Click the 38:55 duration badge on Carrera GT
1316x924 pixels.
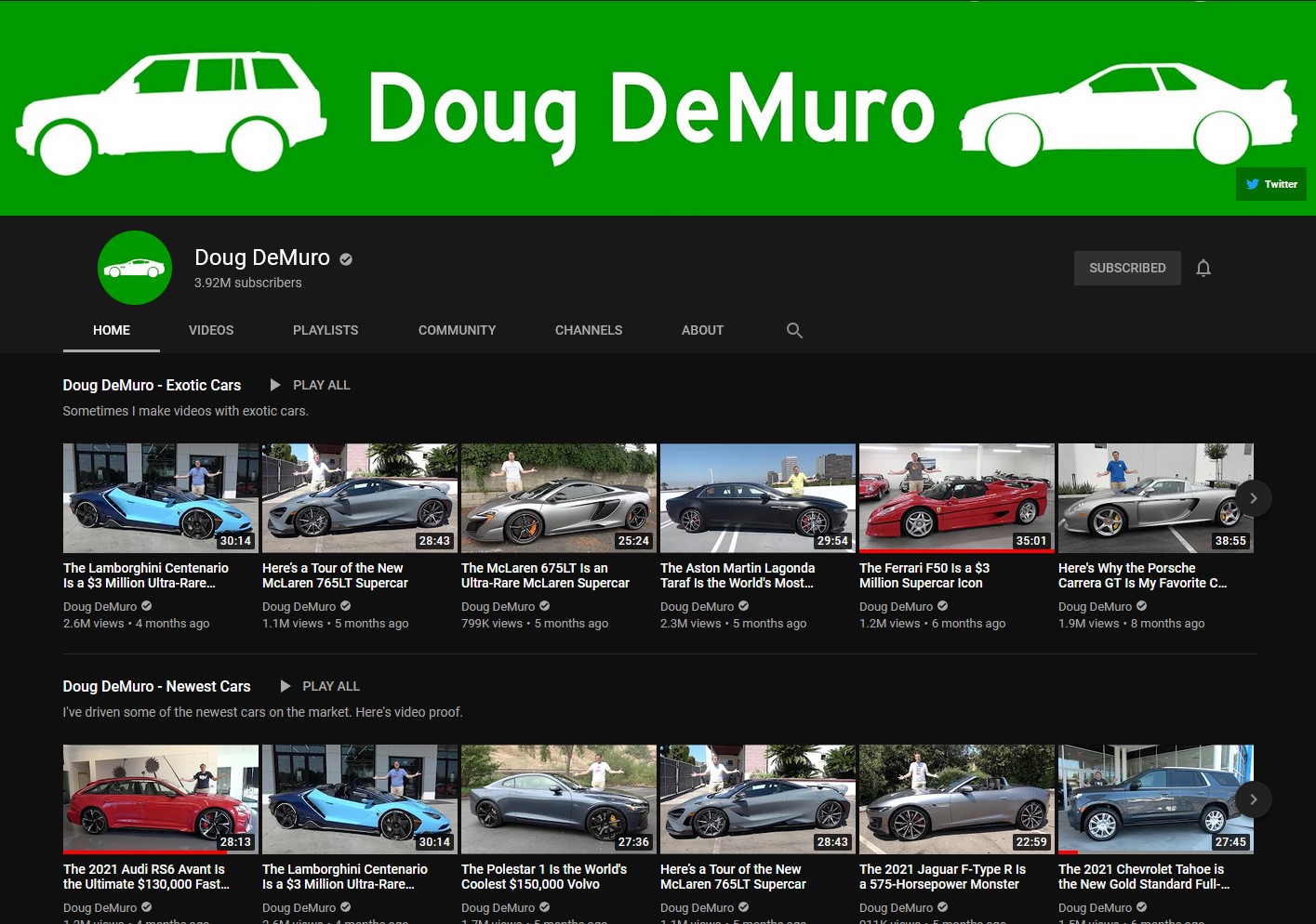(x=1230, y=540)
